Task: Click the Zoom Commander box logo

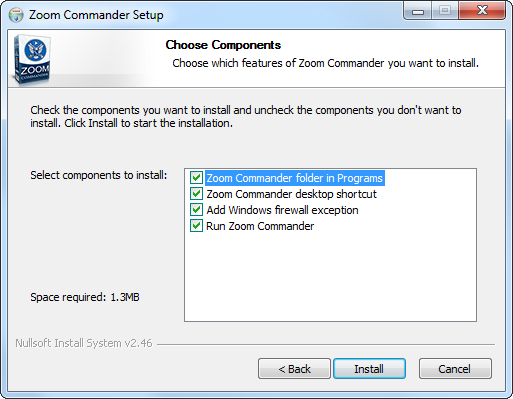Action: pyautogui.click(x=32, y=59)
